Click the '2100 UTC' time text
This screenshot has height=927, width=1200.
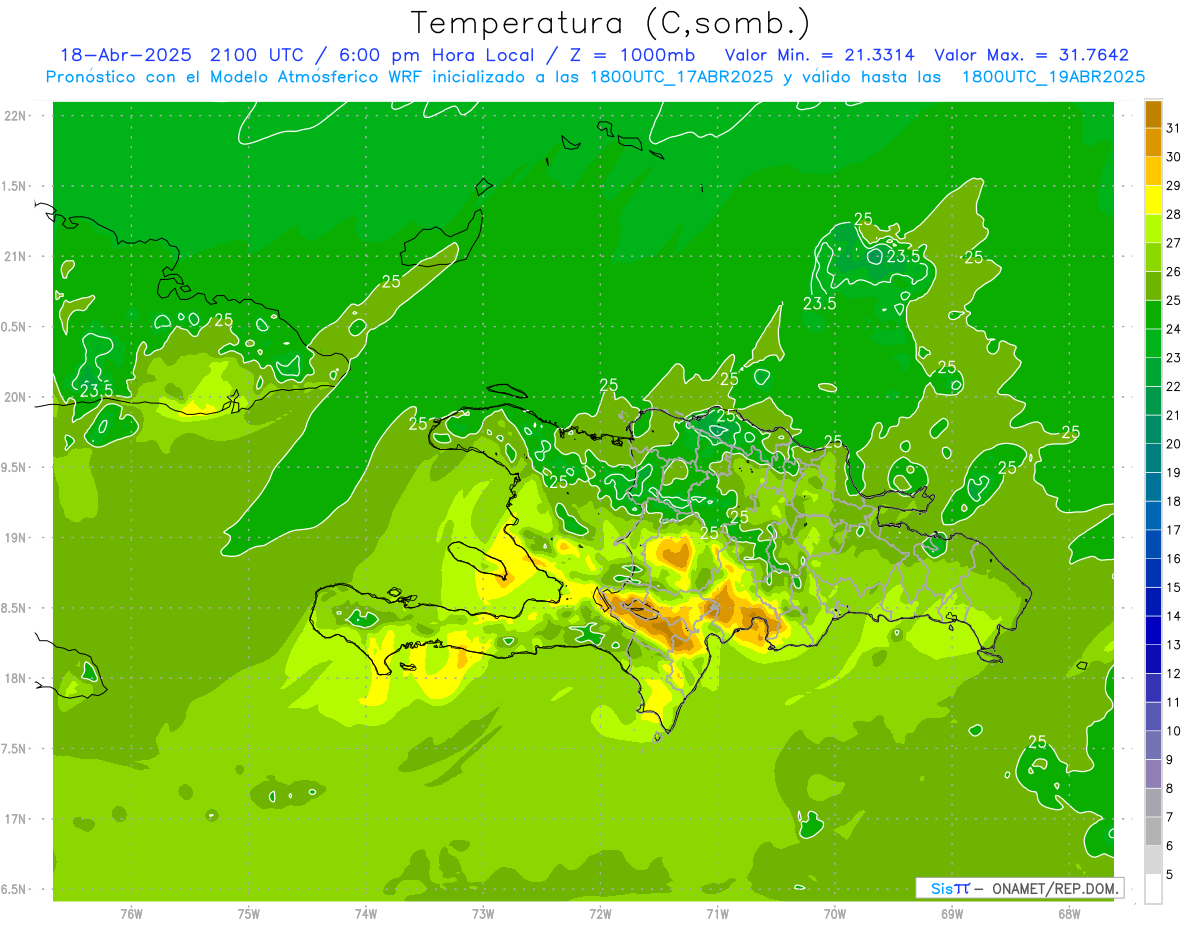tap(257, 55)
